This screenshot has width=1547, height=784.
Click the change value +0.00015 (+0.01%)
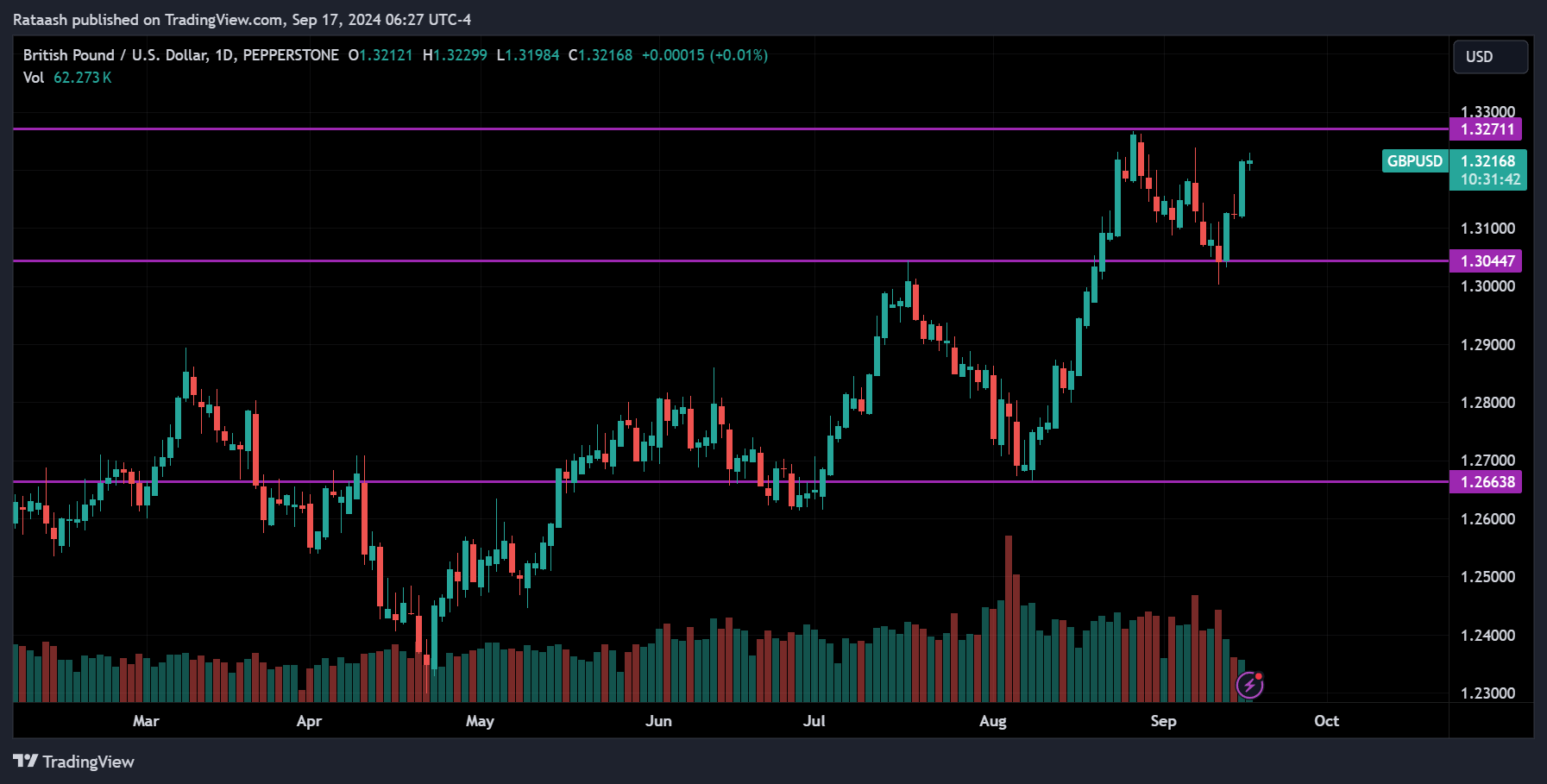coord(705,55)
